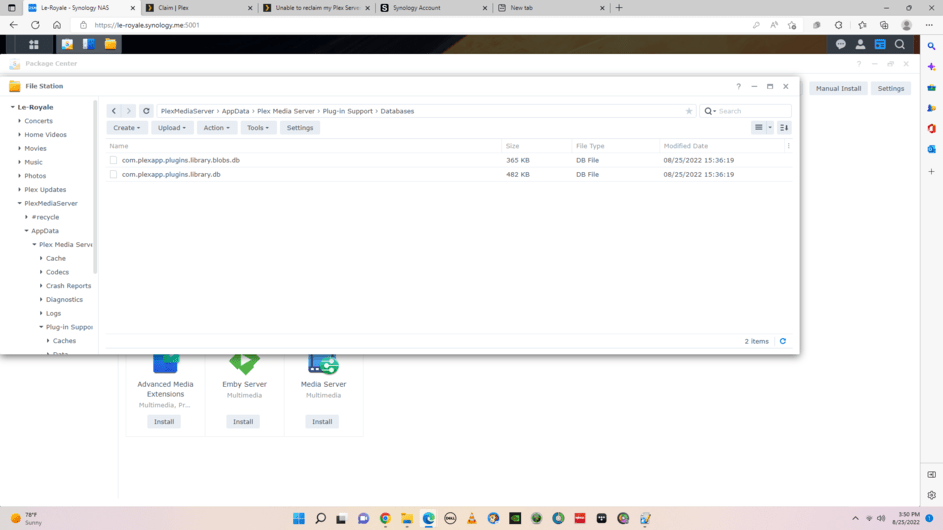Open the Plex Updates folder in tree
The width and height of the screenshot is (943, 530).
pyautogui.click(x=45, y=190)
